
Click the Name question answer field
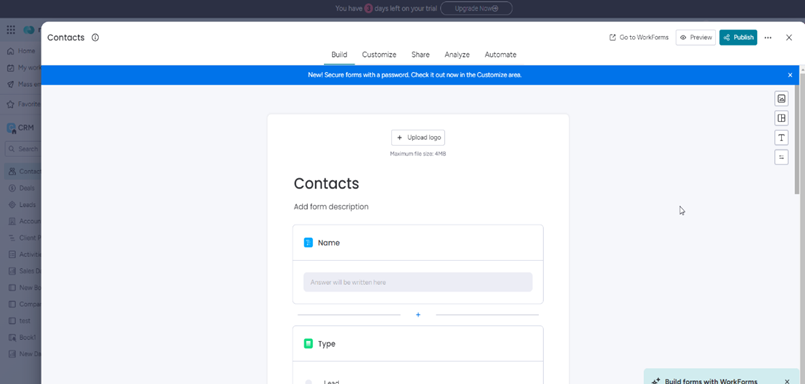point(418,282)
